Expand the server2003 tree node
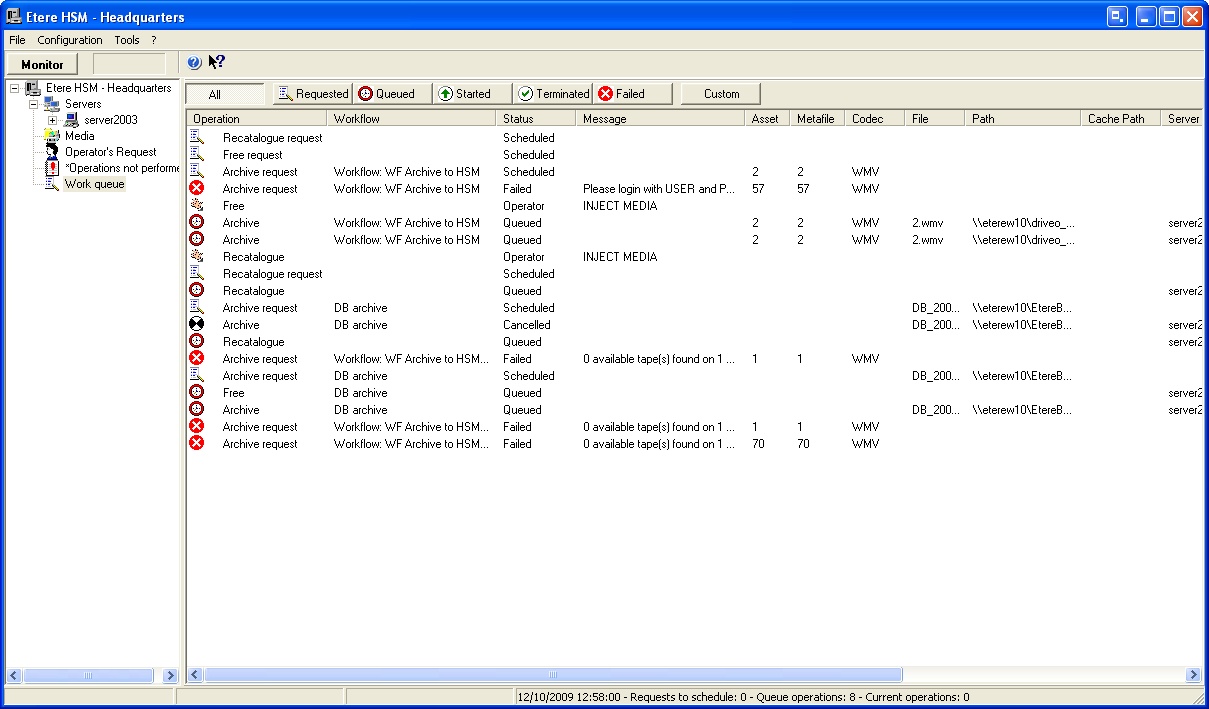Screen dimensions: 1209x709 click(x=52, y=120)
